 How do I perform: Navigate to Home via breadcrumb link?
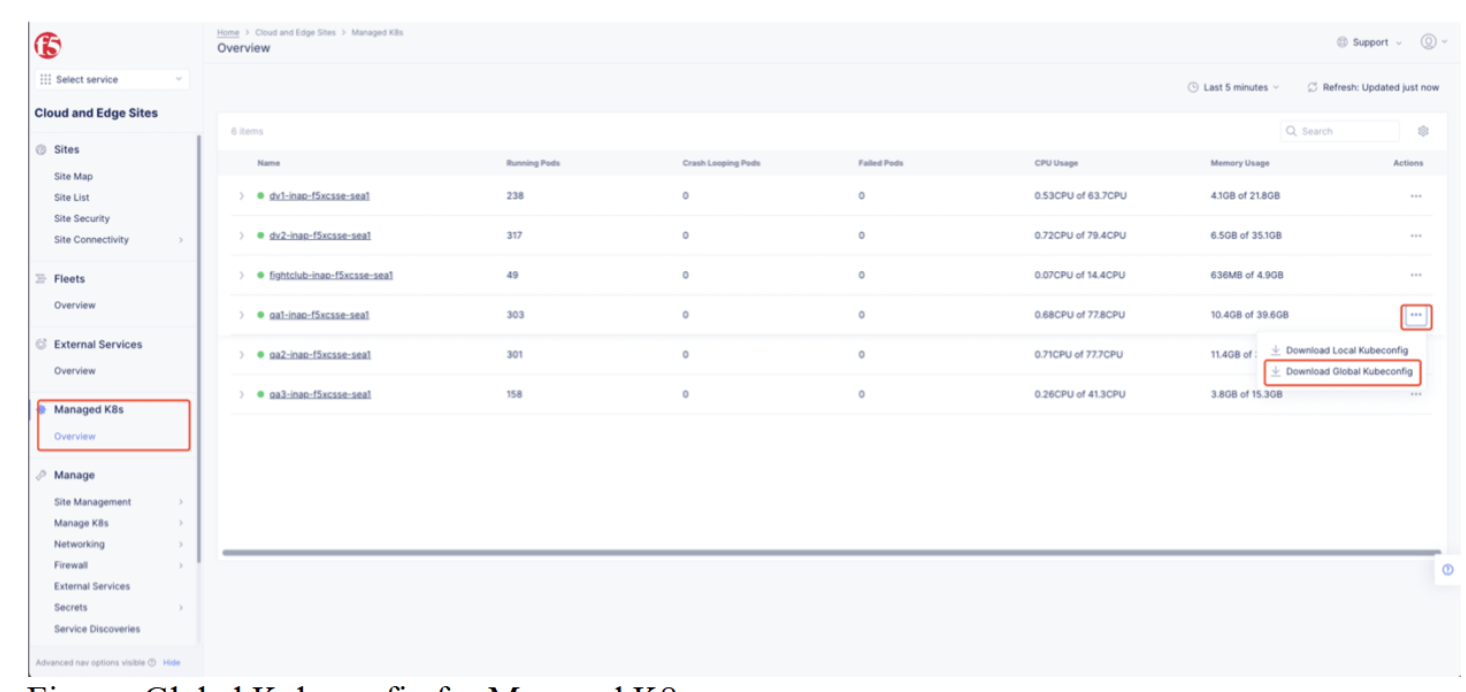(228, 30)
